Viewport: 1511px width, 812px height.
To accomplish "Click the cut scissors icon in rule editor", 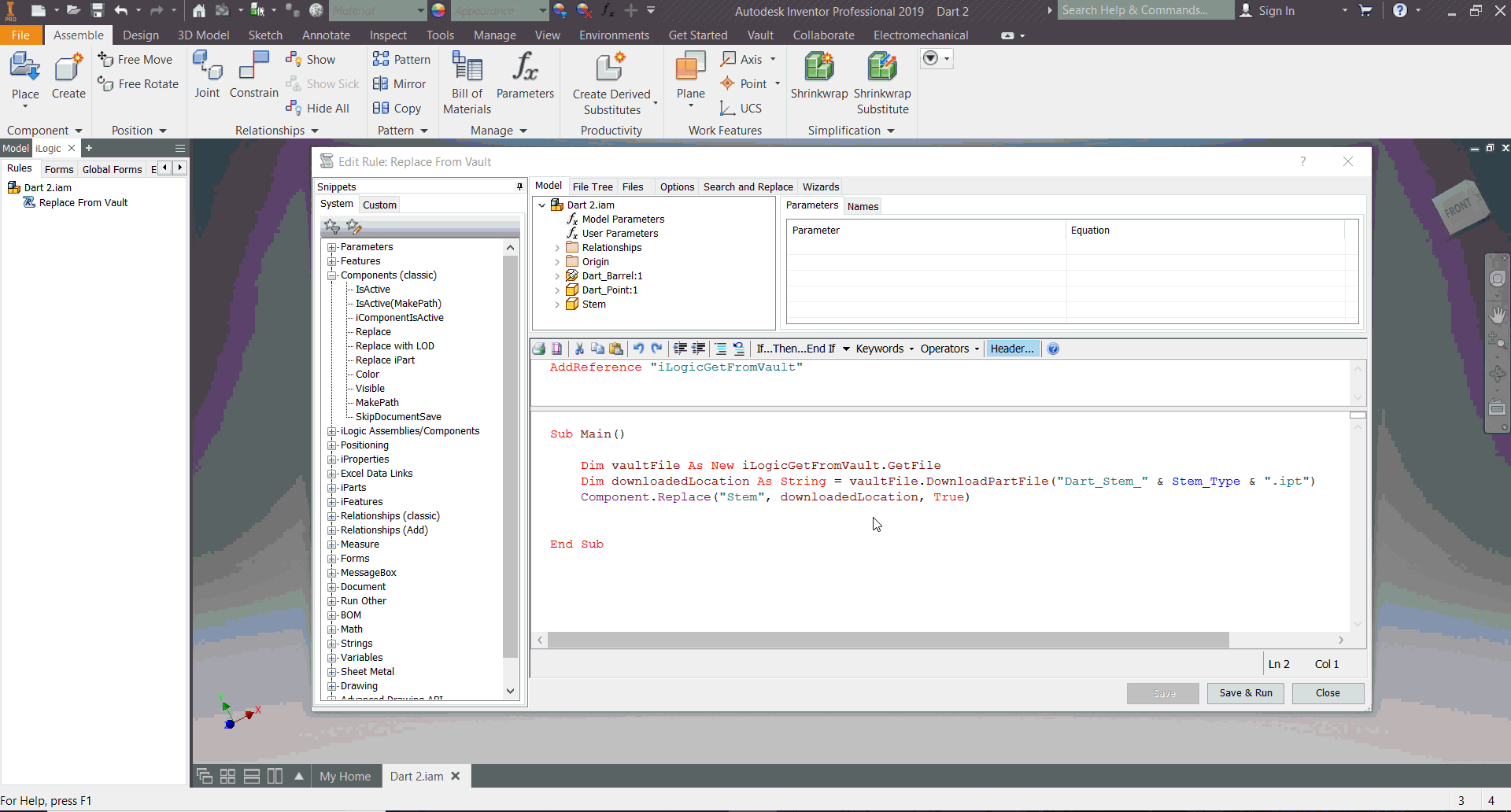I will (x=579, y=349).
